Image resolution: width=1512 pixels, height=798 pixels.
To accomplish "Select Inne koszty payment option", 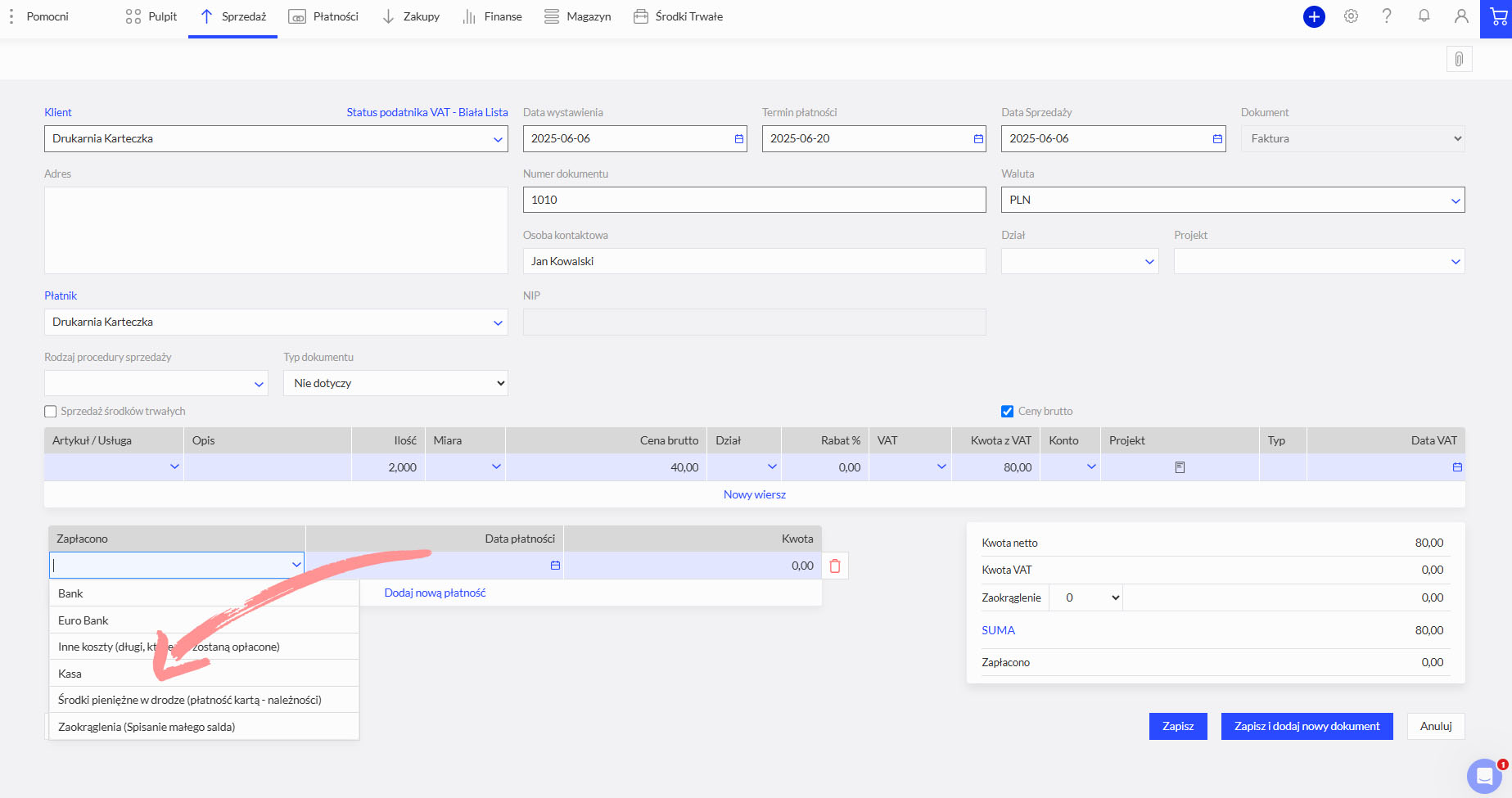I will coord(204,647).
